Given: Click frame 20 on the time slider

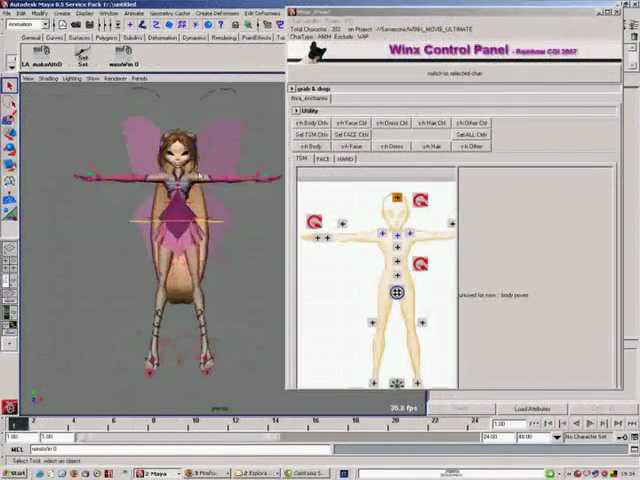Looking at the screenshot, I should point(395,423).
